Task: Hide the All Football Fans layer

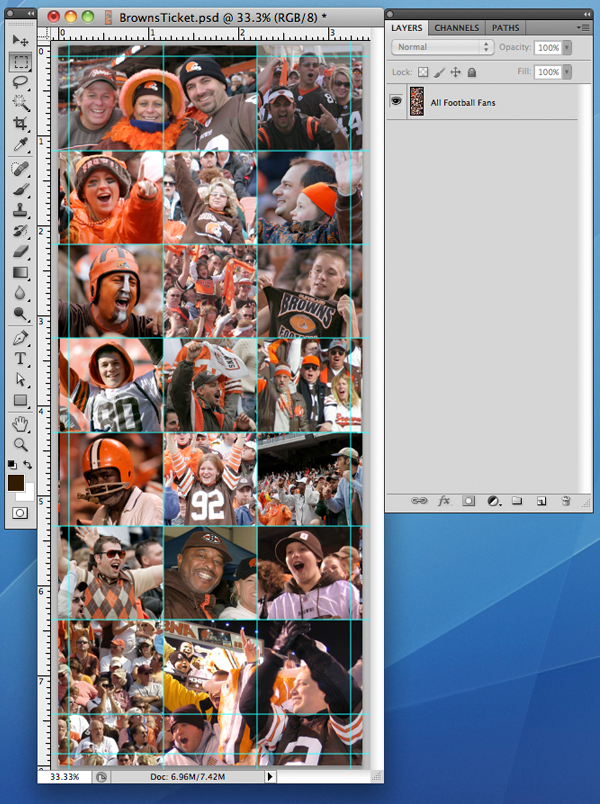Action: (x=396, y=101)
